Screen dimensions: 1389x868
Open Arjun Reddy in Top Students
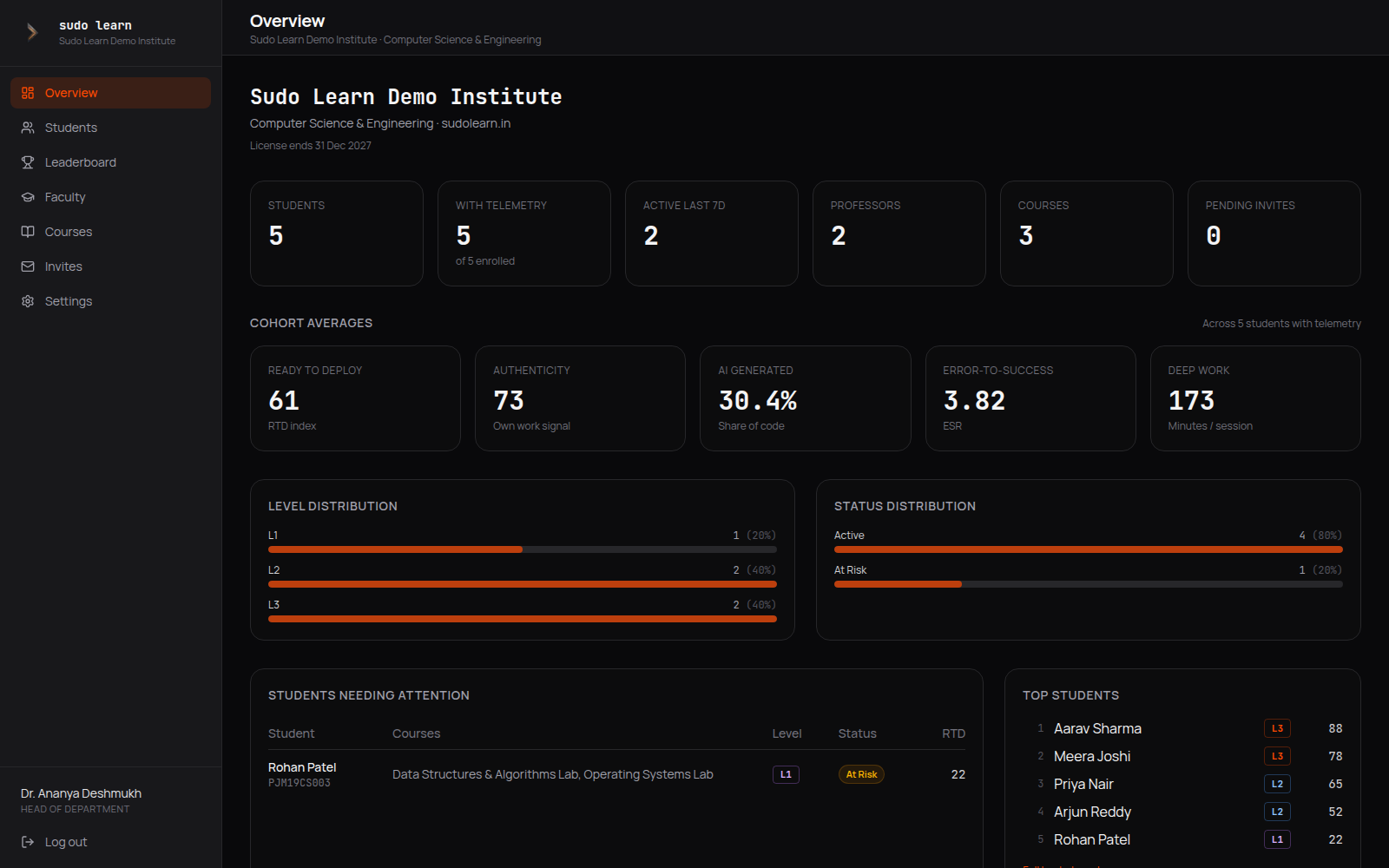pyautogui.click(x=1092, y=812)
